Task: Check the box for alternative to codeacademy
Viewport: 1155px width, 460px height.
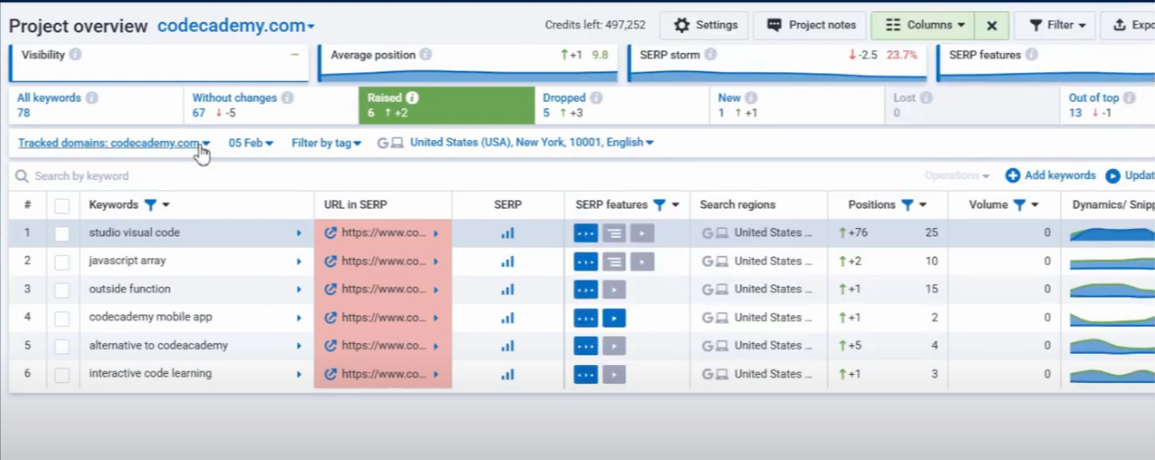Action: [x=62, y=346]
